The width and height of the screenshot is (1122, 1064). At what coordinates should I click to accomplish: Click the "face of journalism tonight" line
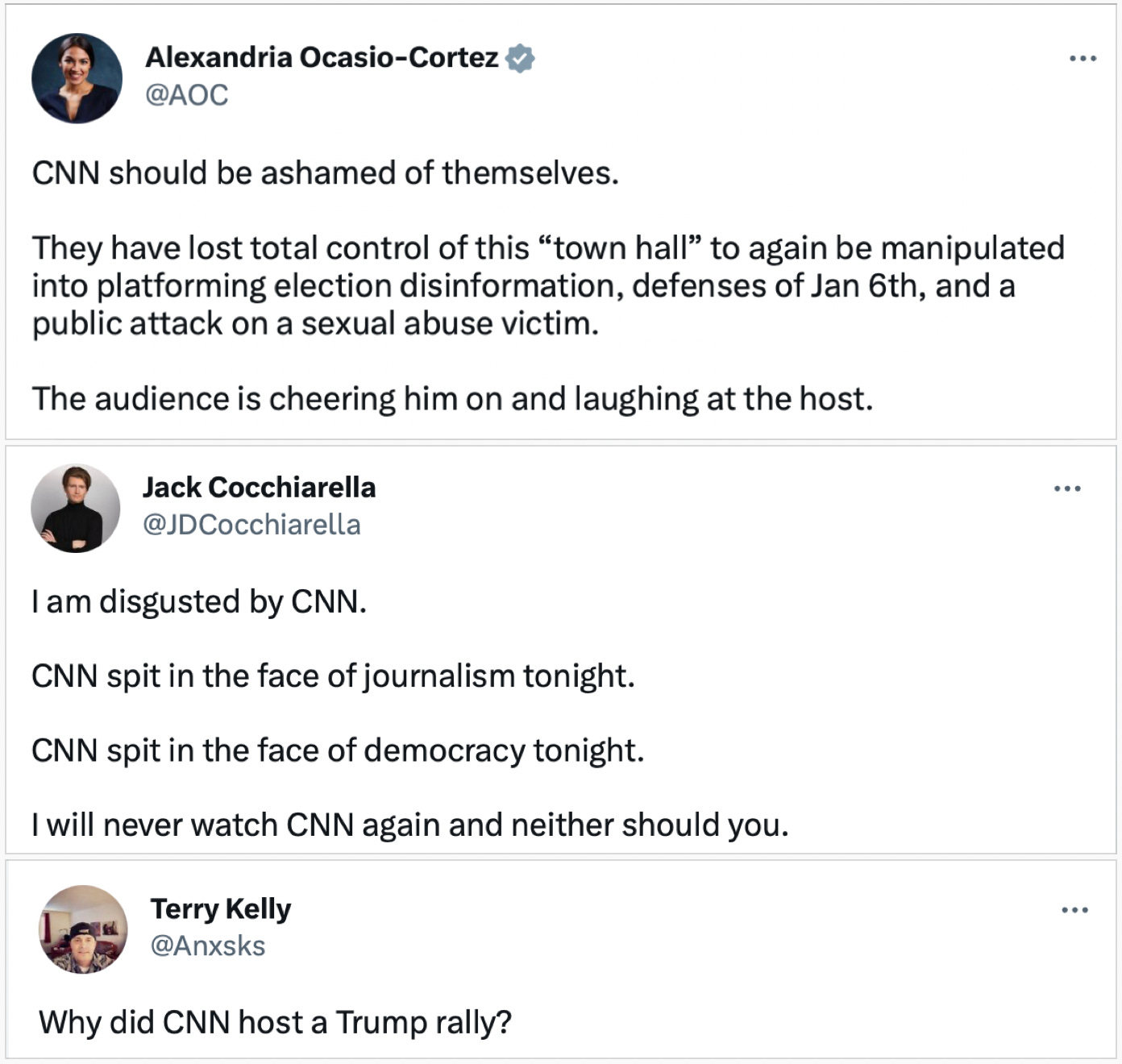point(333,676)
